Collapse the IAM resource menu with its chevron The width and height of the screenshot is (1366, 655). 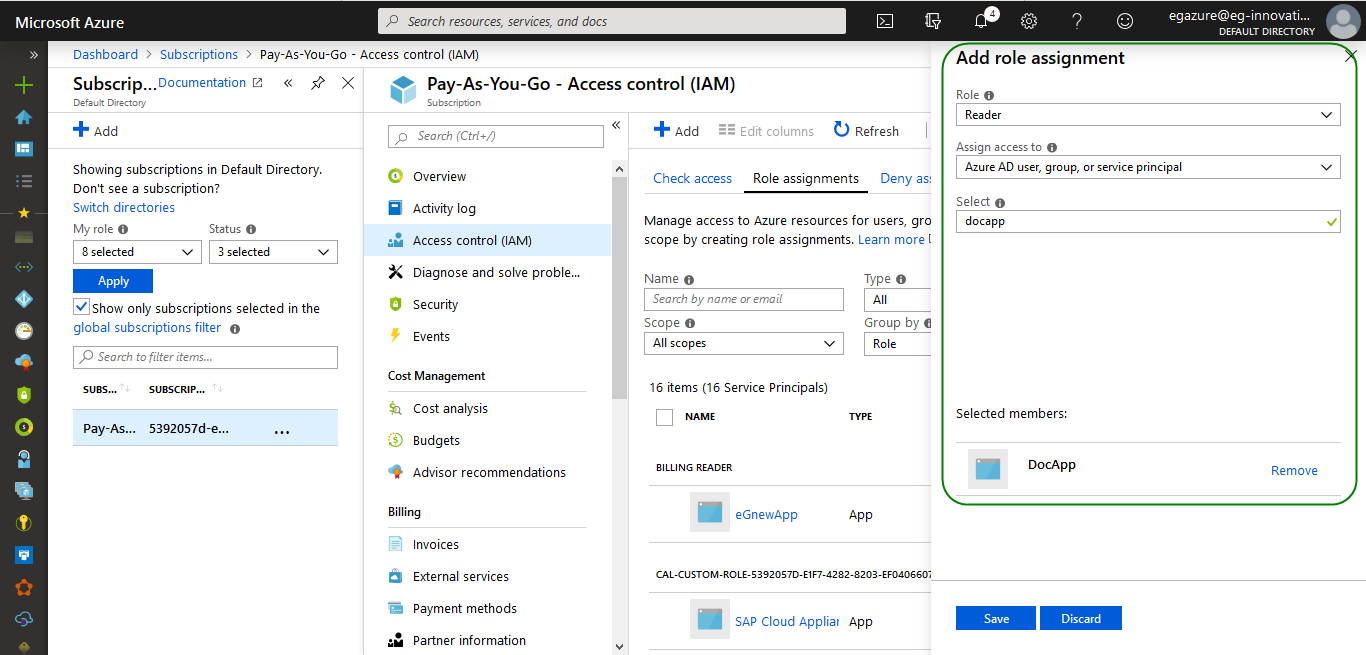coord(617,125)
